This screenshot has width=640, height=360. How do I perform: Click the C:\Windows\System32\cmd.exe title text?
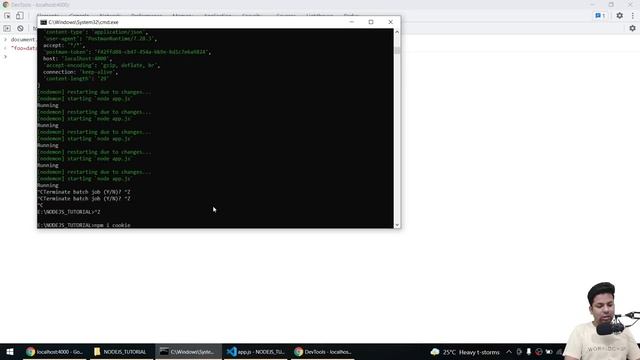click(x=83, y=22)
